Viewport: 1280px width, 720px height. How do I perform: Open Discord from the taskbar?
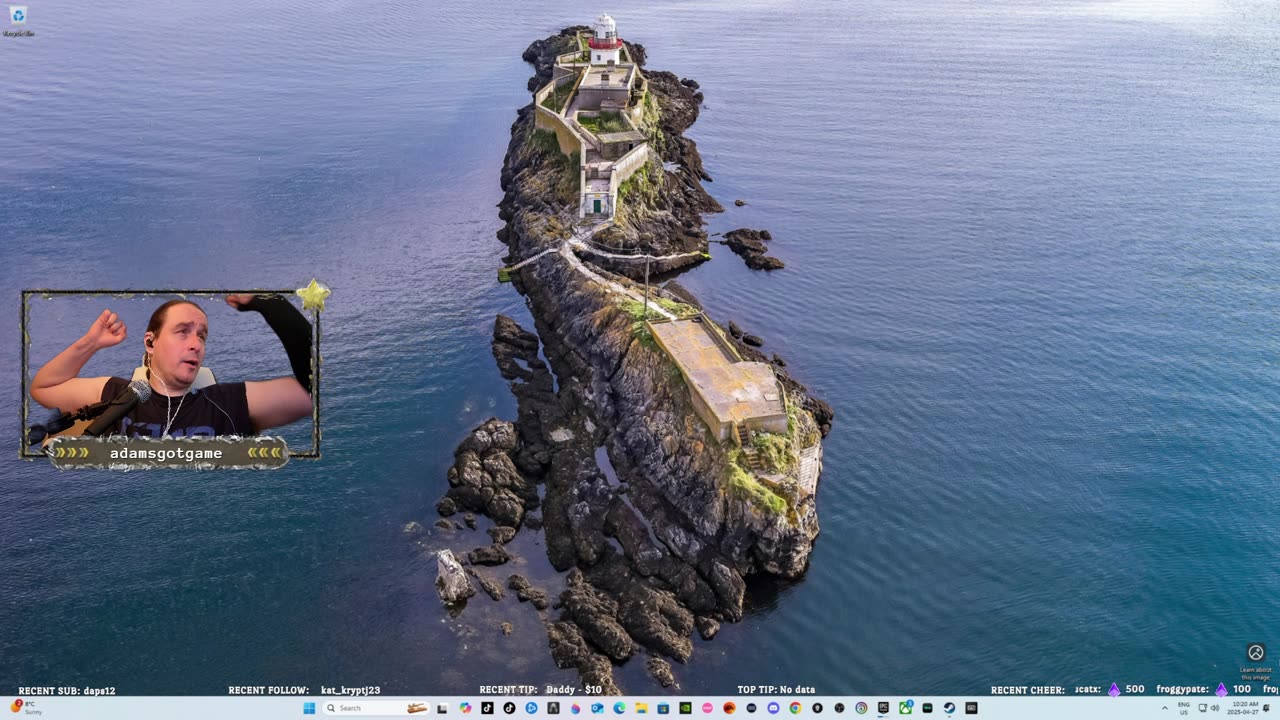click(x=773, y=708)
